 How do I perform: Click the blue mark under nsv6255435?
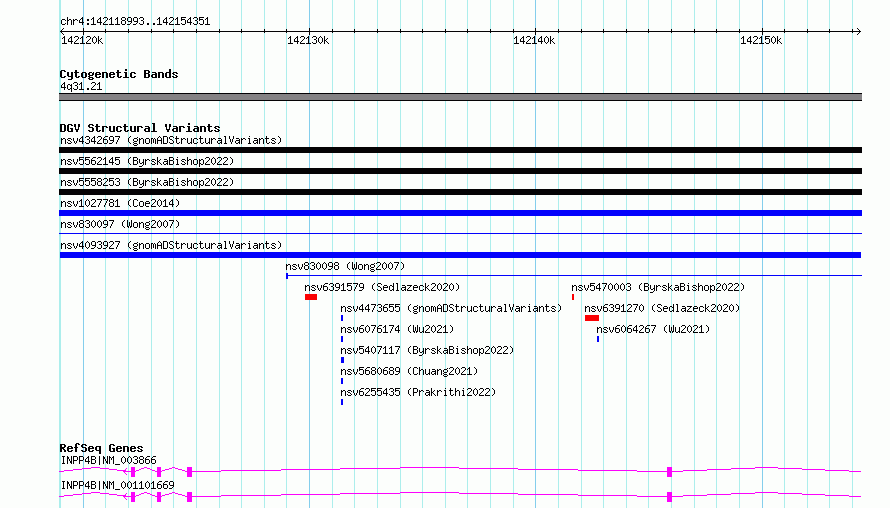342,402
